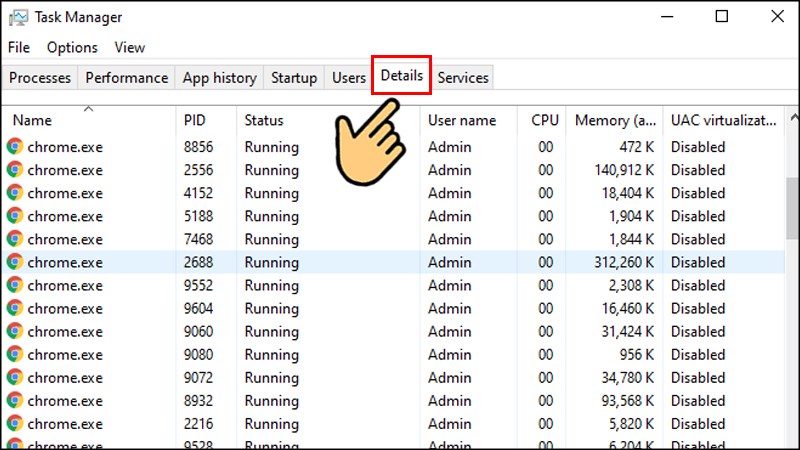Switch to the Services tab

tap(463, 78)
